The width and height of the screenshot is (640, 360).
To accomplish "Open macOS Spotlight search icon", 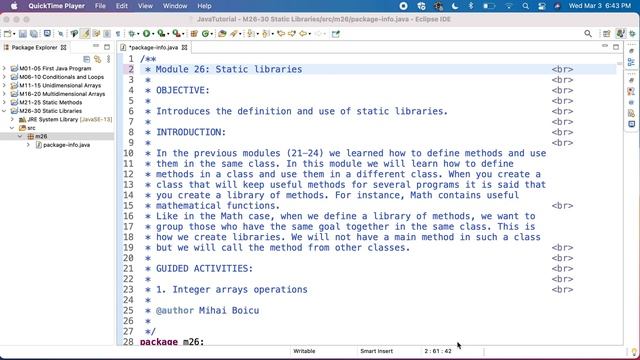I will 525,6.
